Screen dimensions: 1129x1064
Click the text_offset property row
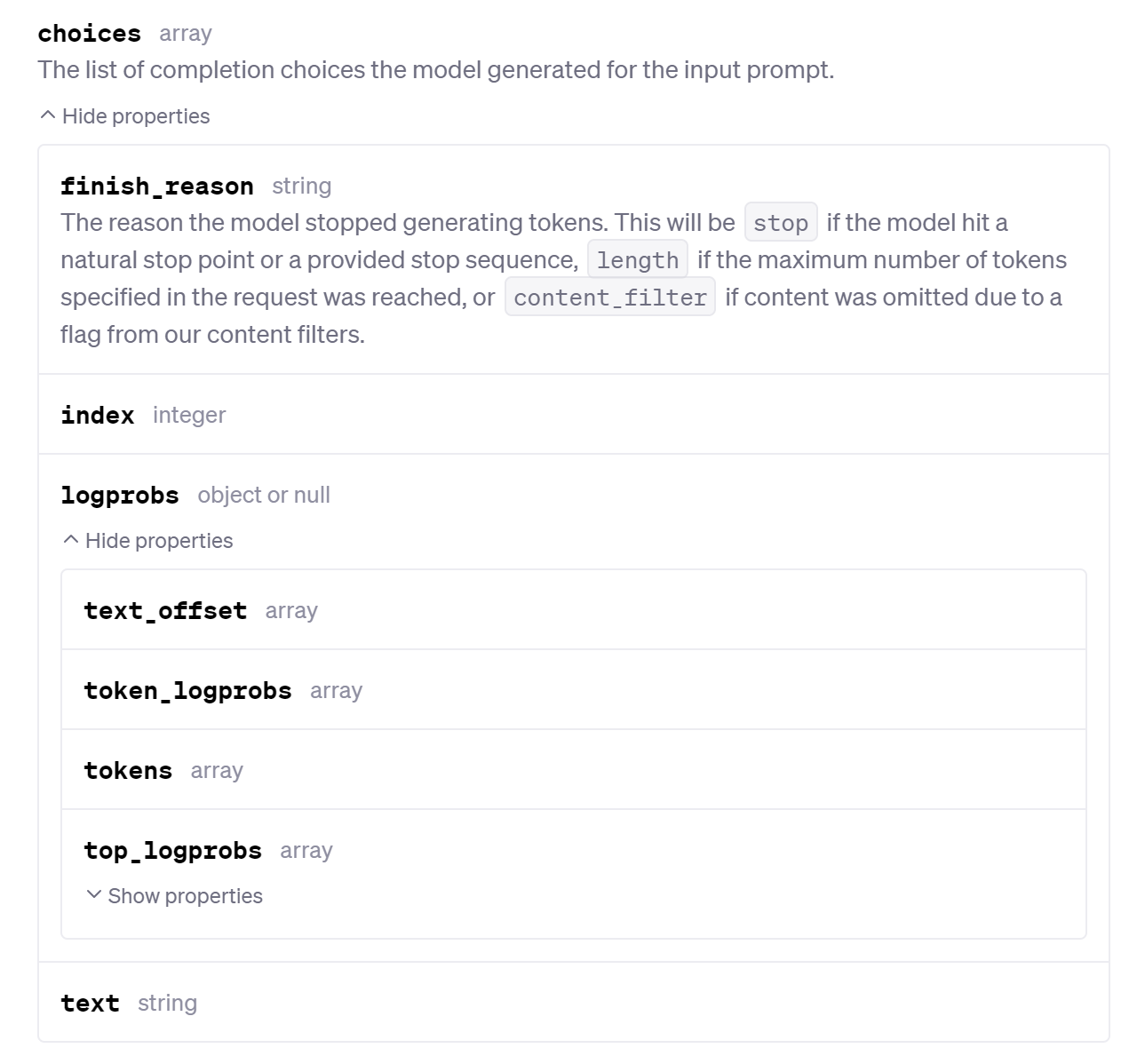point(574,610)
